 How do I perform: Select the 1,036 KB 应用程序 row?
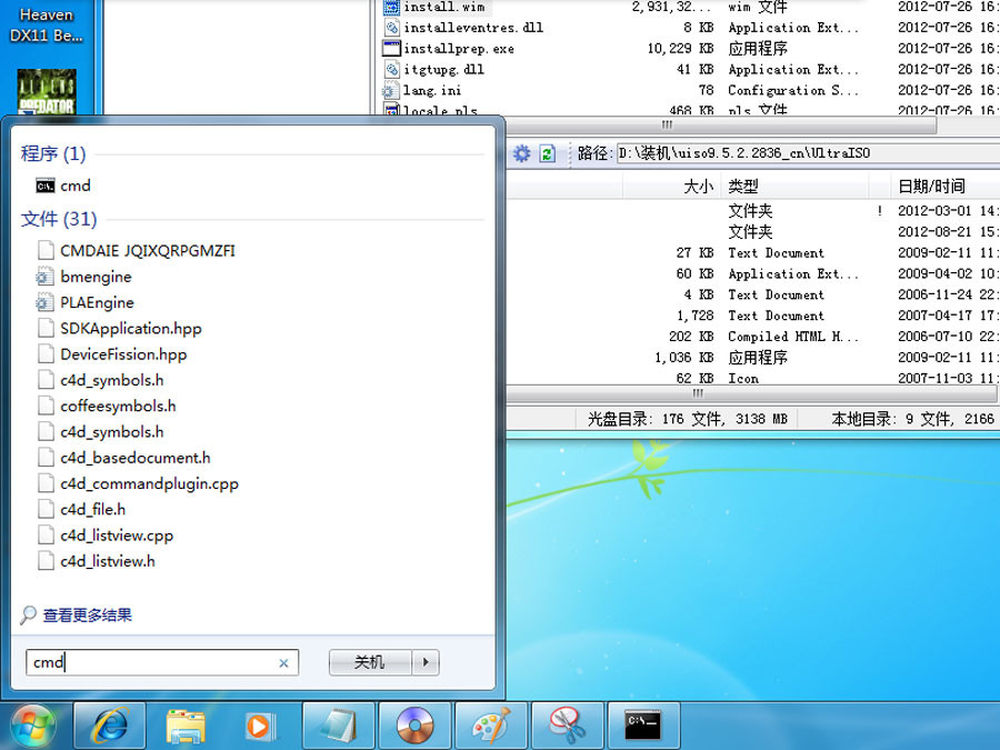click(753, 357)
